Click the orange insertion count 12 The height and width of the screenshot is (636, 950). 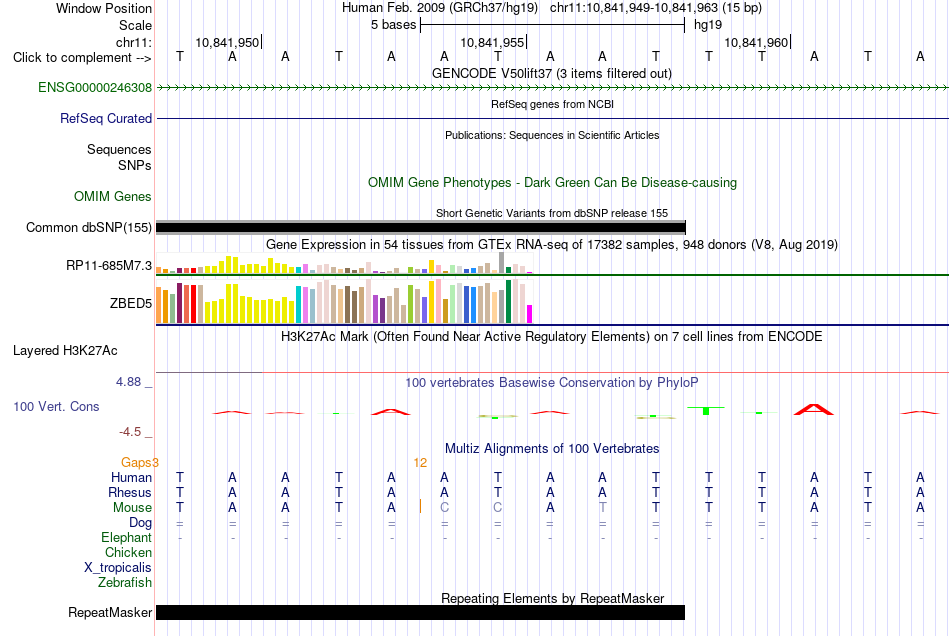[420, 463]
